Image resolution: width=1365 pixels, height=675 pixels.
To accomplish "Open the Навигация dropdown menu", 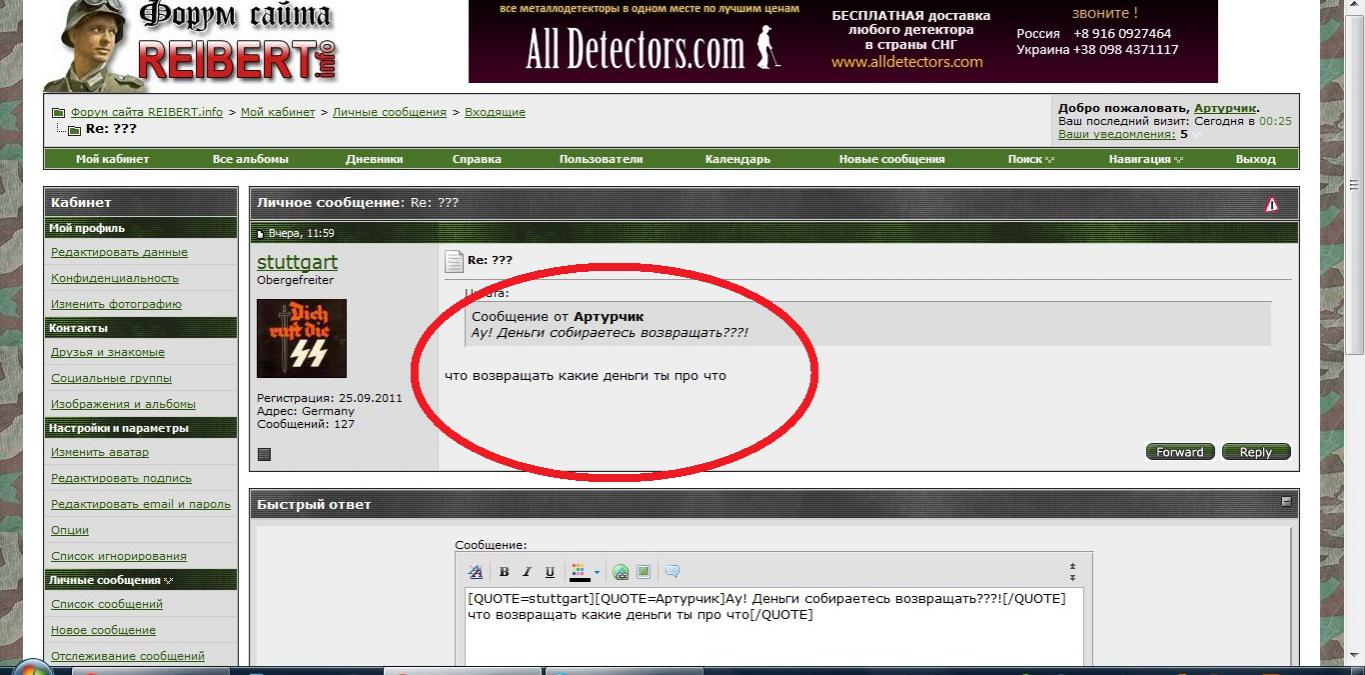I will click(x=1145, y=159).
